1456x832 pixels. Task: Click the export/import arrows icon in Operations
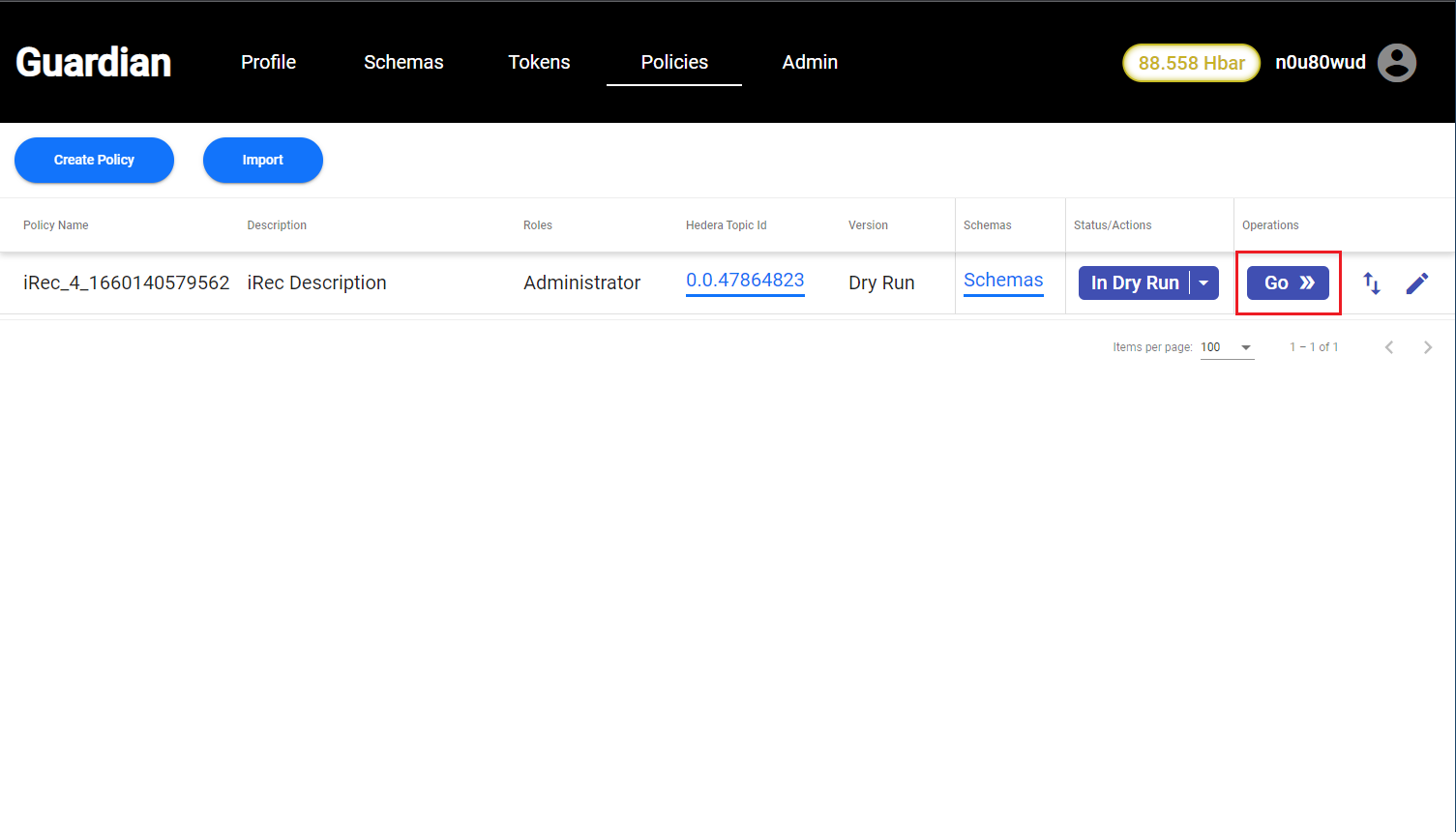coord(1371,283)
